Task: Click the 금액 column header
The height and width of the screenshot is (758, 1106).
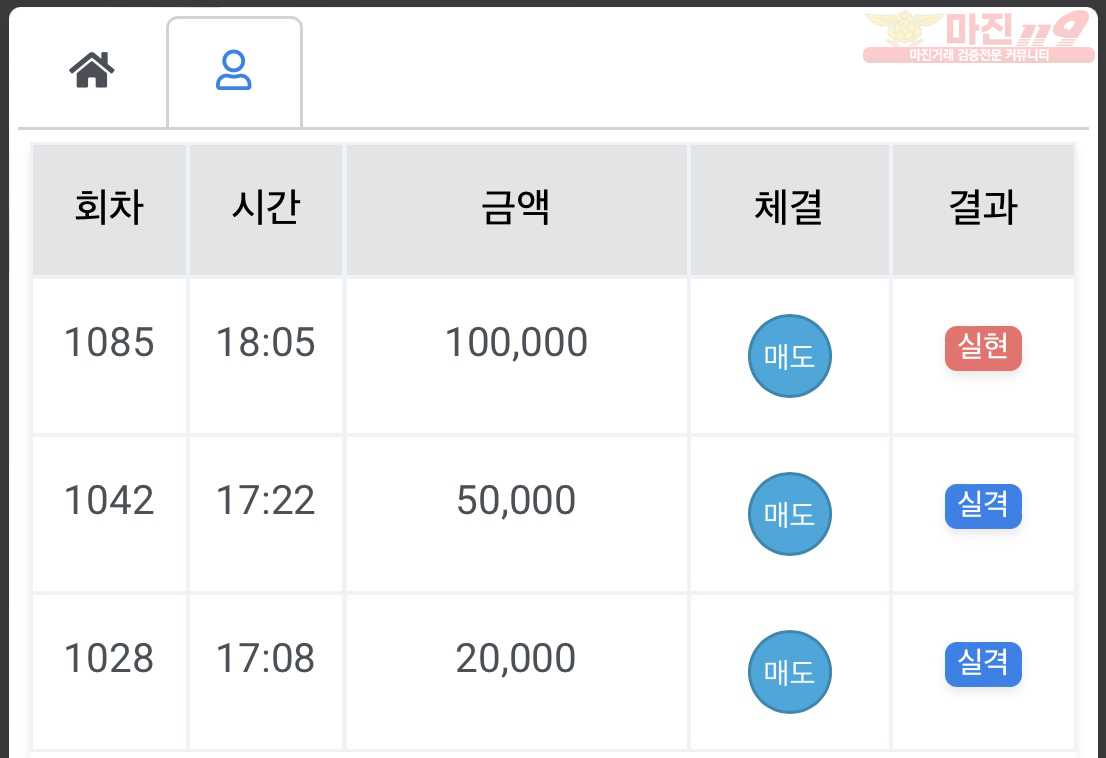Action: [516, 209]
